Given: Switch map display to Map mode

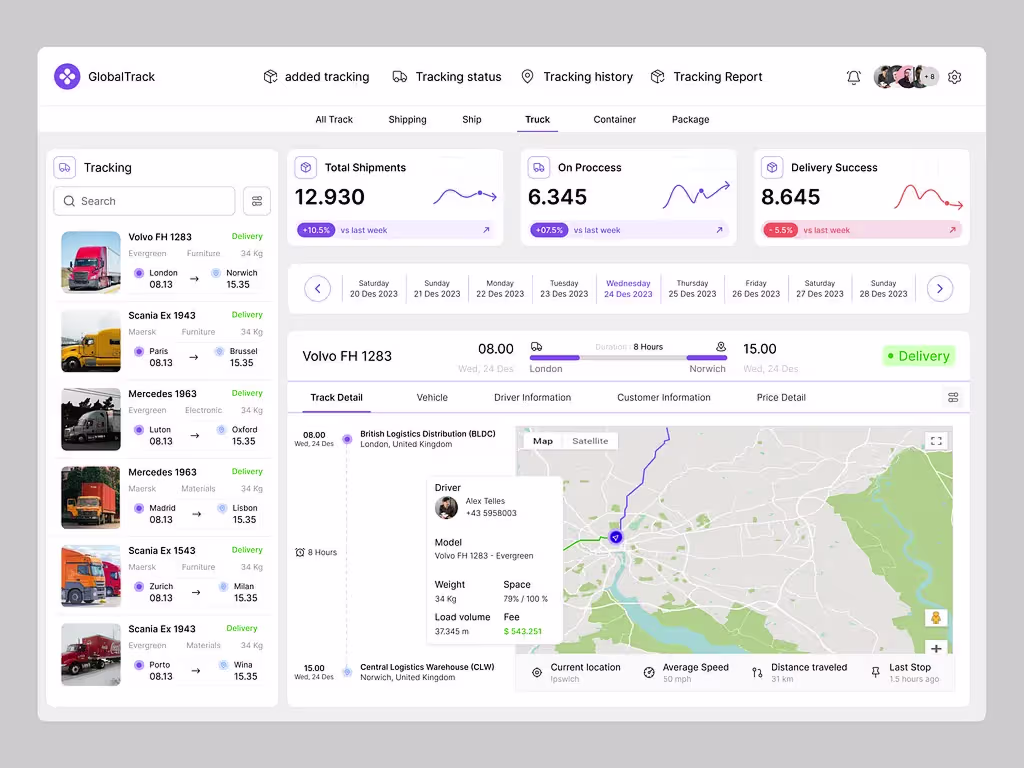Looking at the screenshot, I should pos(543,440).
